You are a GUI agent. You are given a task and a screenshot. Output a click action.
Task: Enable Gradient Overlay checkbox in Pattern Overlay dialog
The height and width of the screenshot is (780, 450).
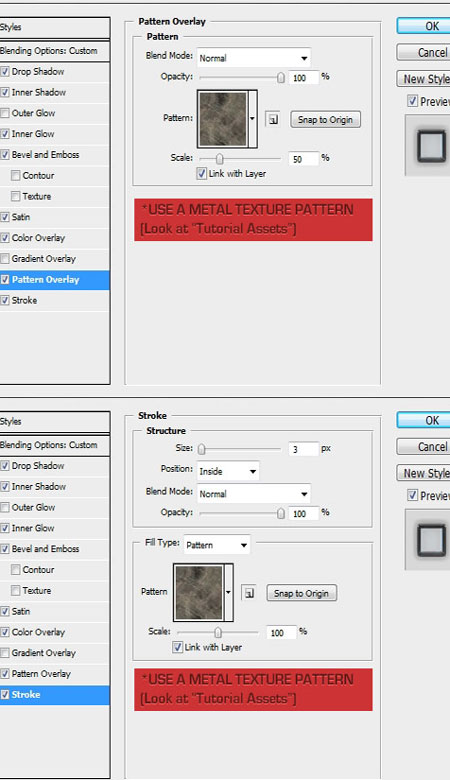[5, 259]
